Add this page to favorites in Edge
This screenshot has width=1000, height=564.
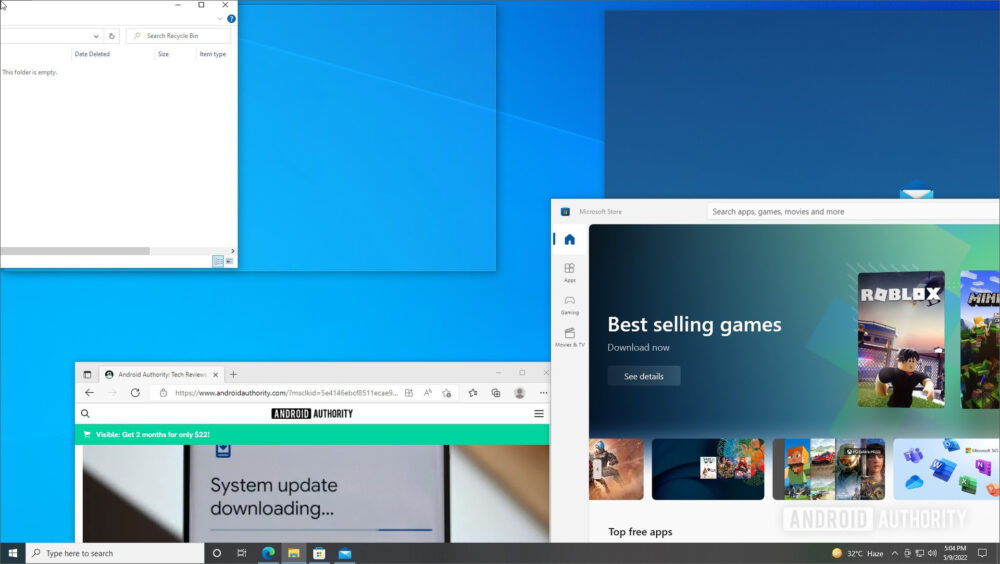click(x=447, y=393)
